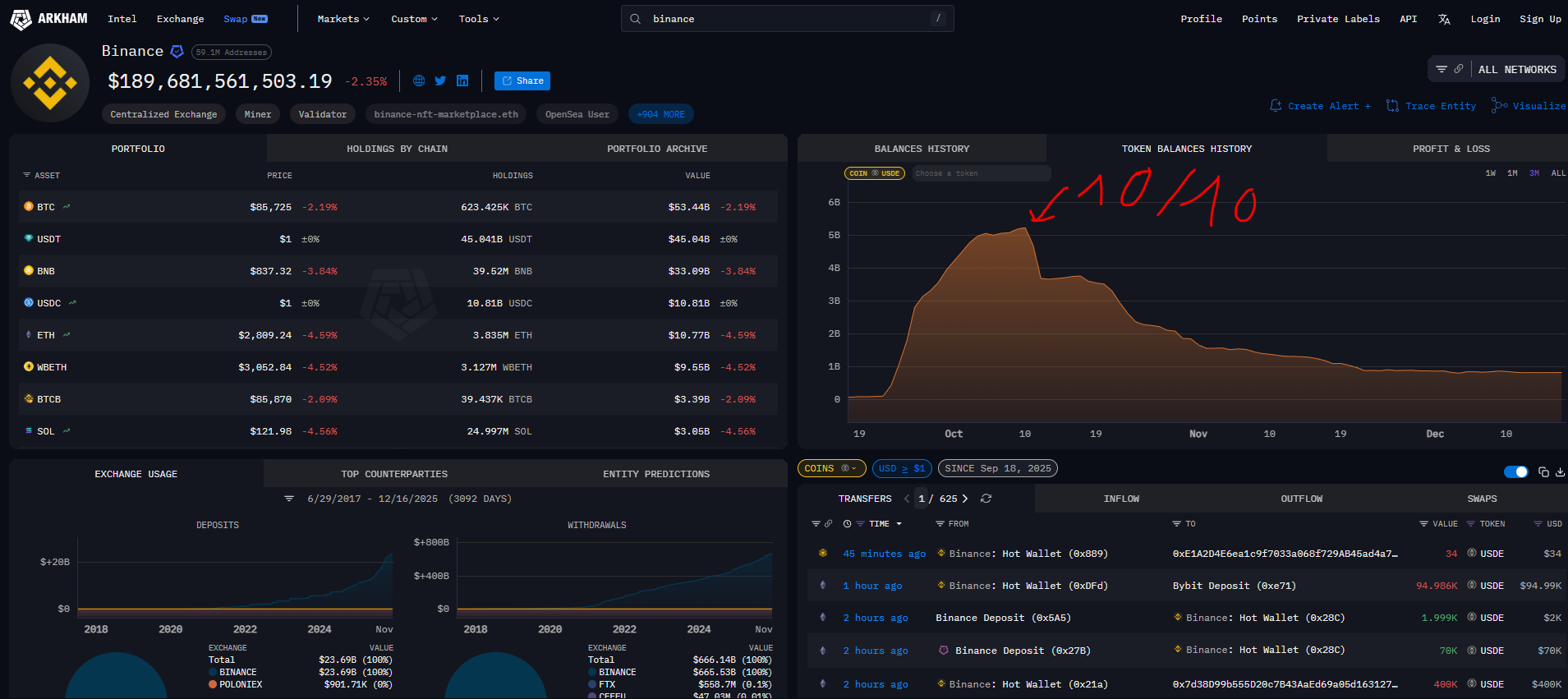Switch to Portfolio Archive tab
The image size is (1568, 699).
point(657,149)
